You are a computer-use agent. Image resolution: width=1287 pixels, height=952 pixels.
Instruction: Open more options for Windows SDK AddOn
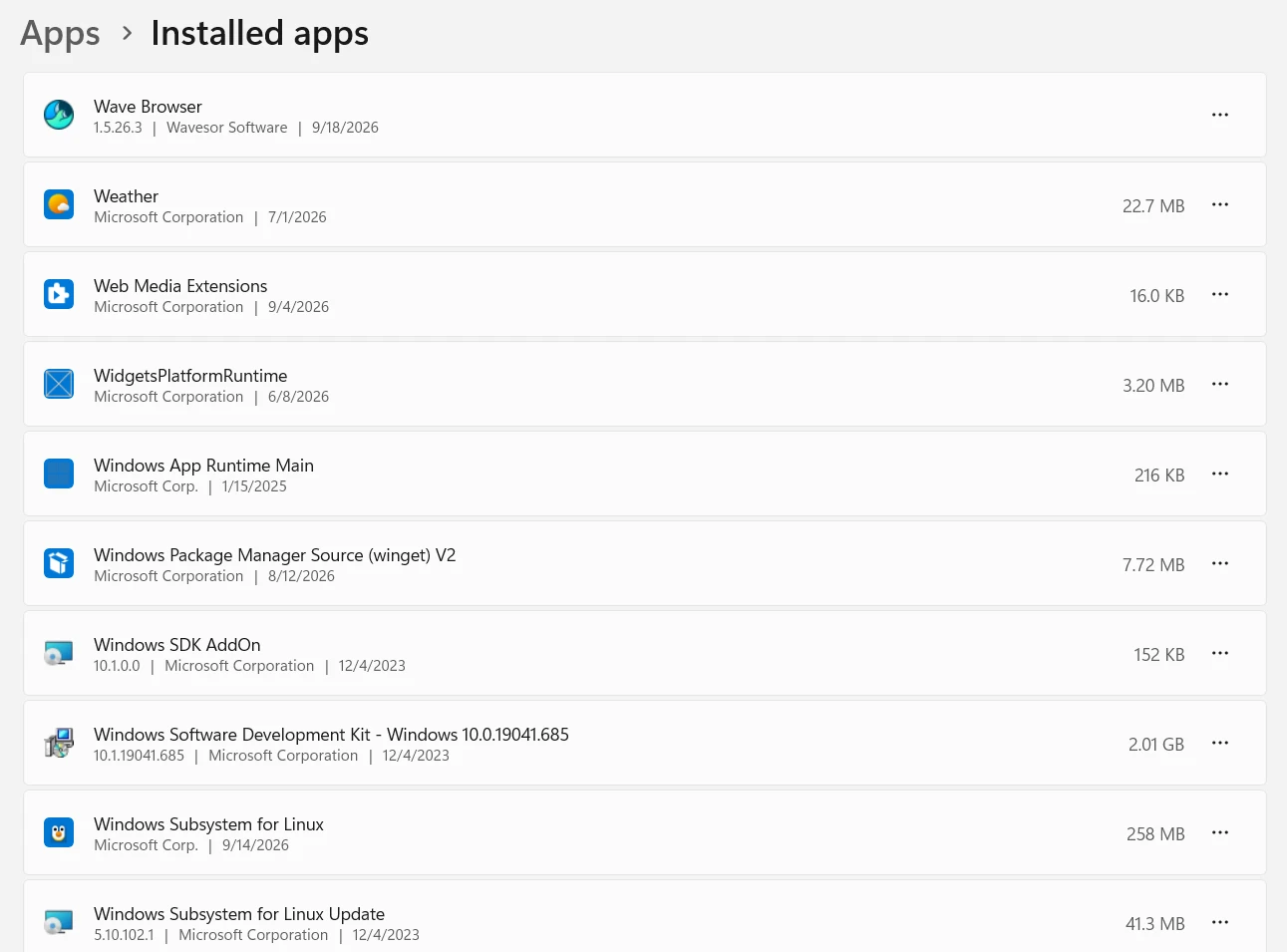pos(1220,653)
